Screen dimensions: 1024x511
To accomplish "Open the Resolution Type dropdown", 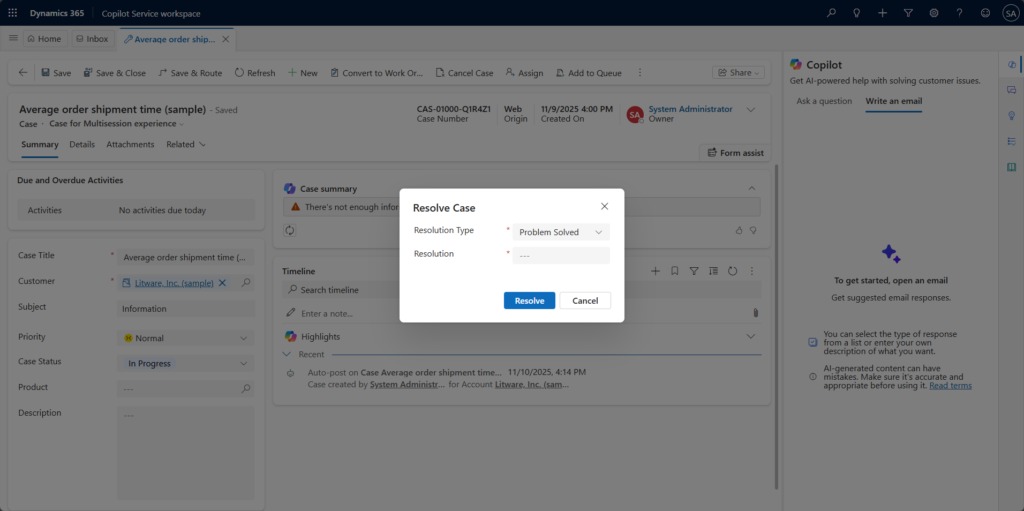I will [x=561, y=232].
